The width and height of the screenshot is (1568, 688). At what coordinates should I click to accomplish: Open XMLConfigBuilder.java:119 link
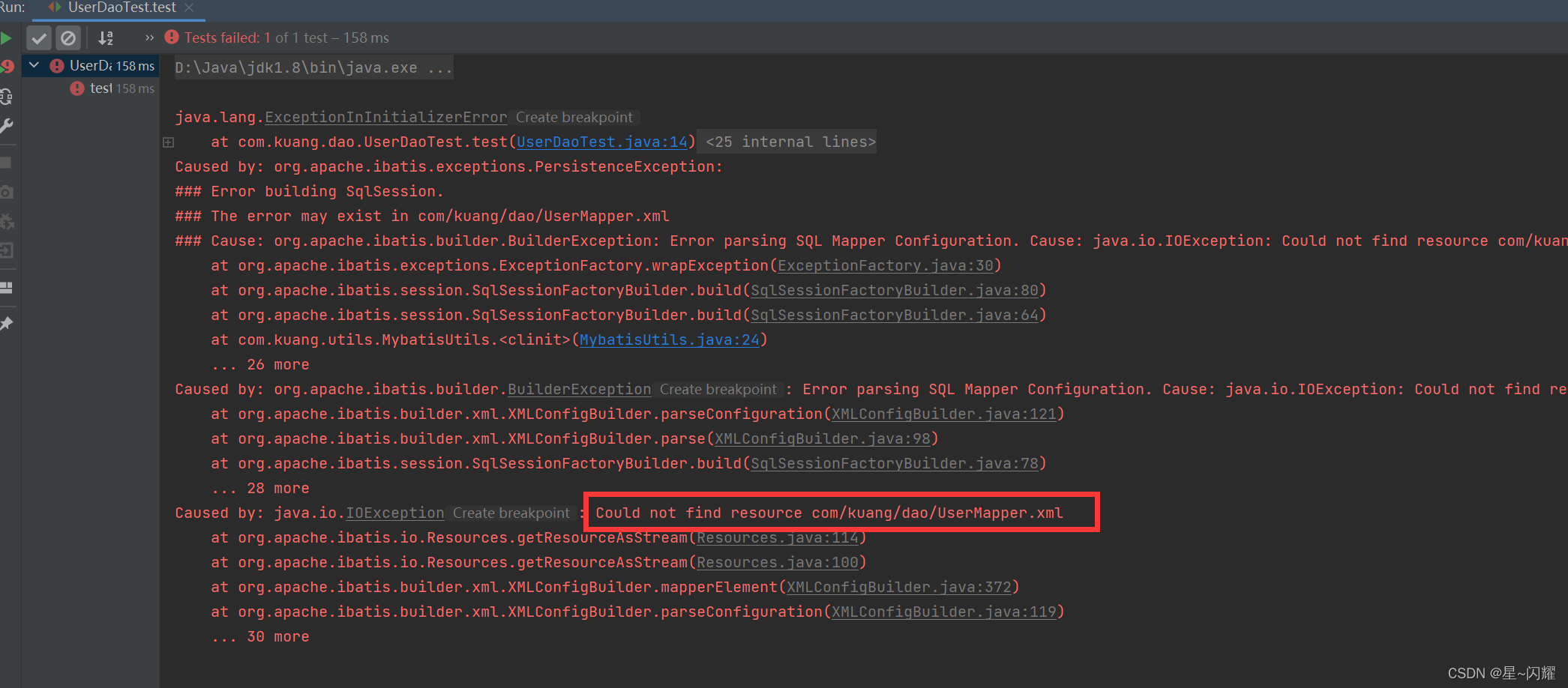pyautogui.click(x=944, y=612)
